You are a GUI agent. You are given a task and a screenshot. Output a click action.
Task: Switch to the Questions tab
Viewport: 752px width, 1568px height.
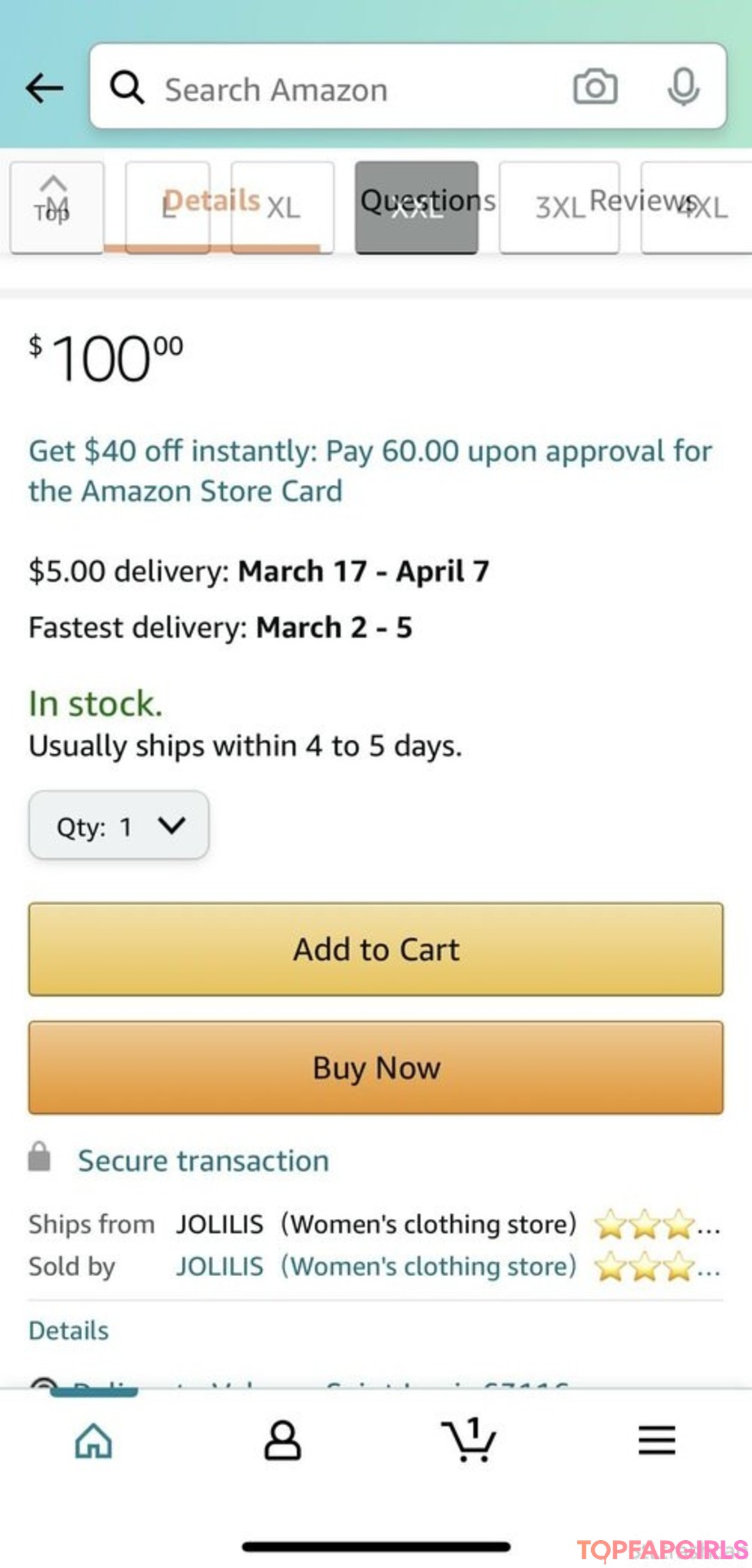click(428, 201)
